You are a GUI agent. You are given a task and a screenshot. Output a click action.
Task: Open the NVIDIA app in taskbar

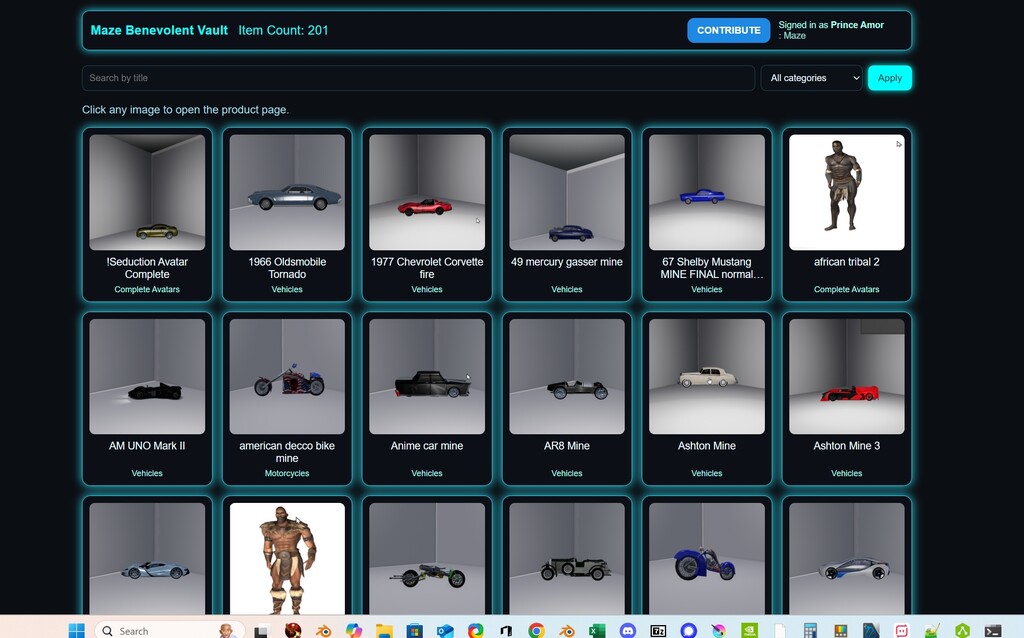[750, 631]
